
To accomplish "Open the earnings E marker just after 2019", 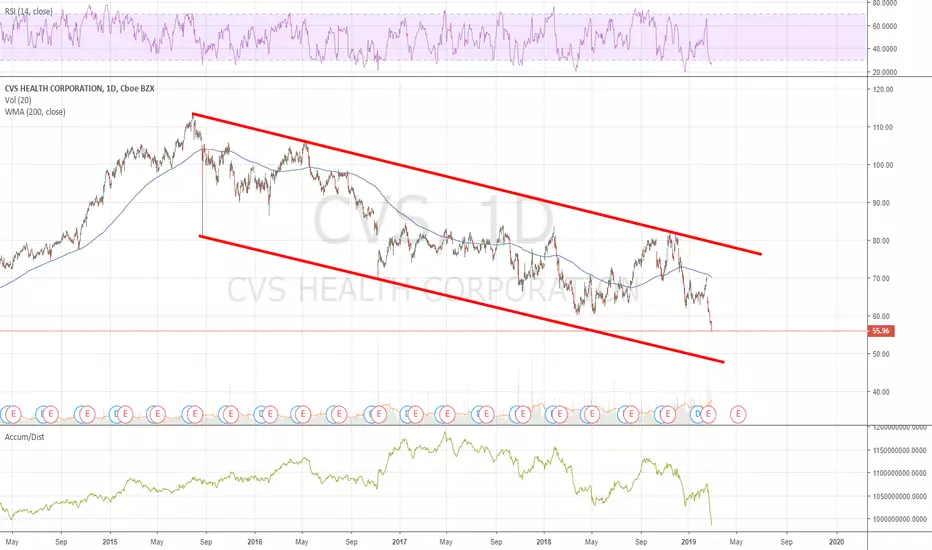I will 708,413.
